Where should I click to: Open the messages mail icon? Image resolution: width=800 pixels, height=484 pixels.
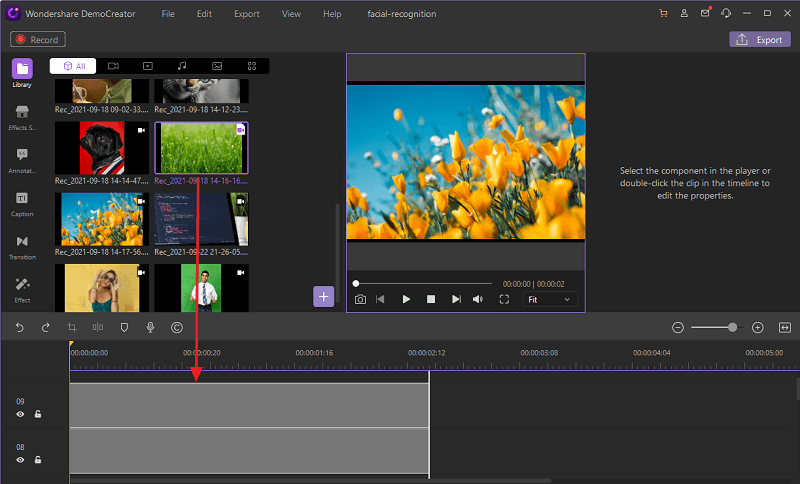click(x=706, y=13)
